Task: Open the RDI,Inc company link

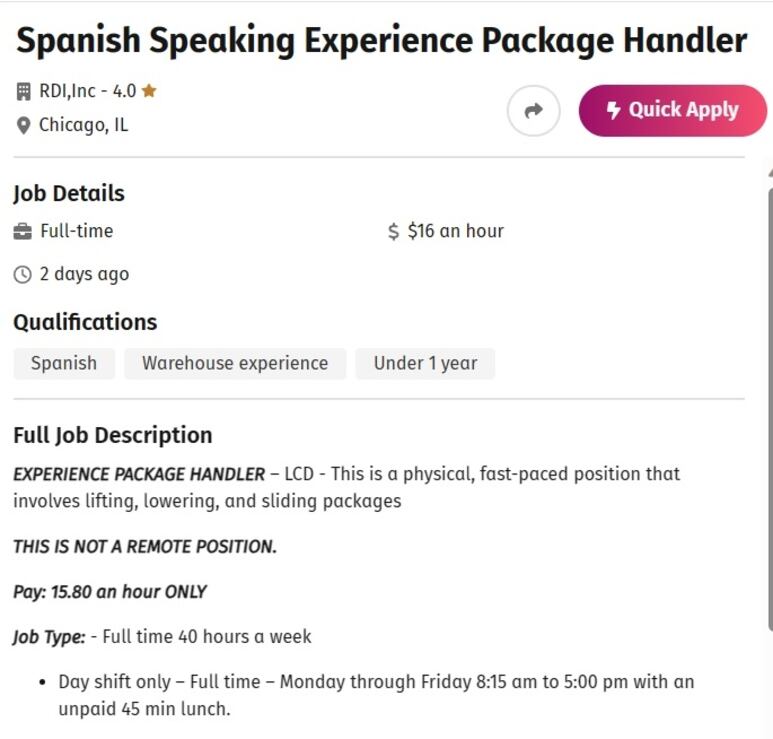Action: point(68,91)
